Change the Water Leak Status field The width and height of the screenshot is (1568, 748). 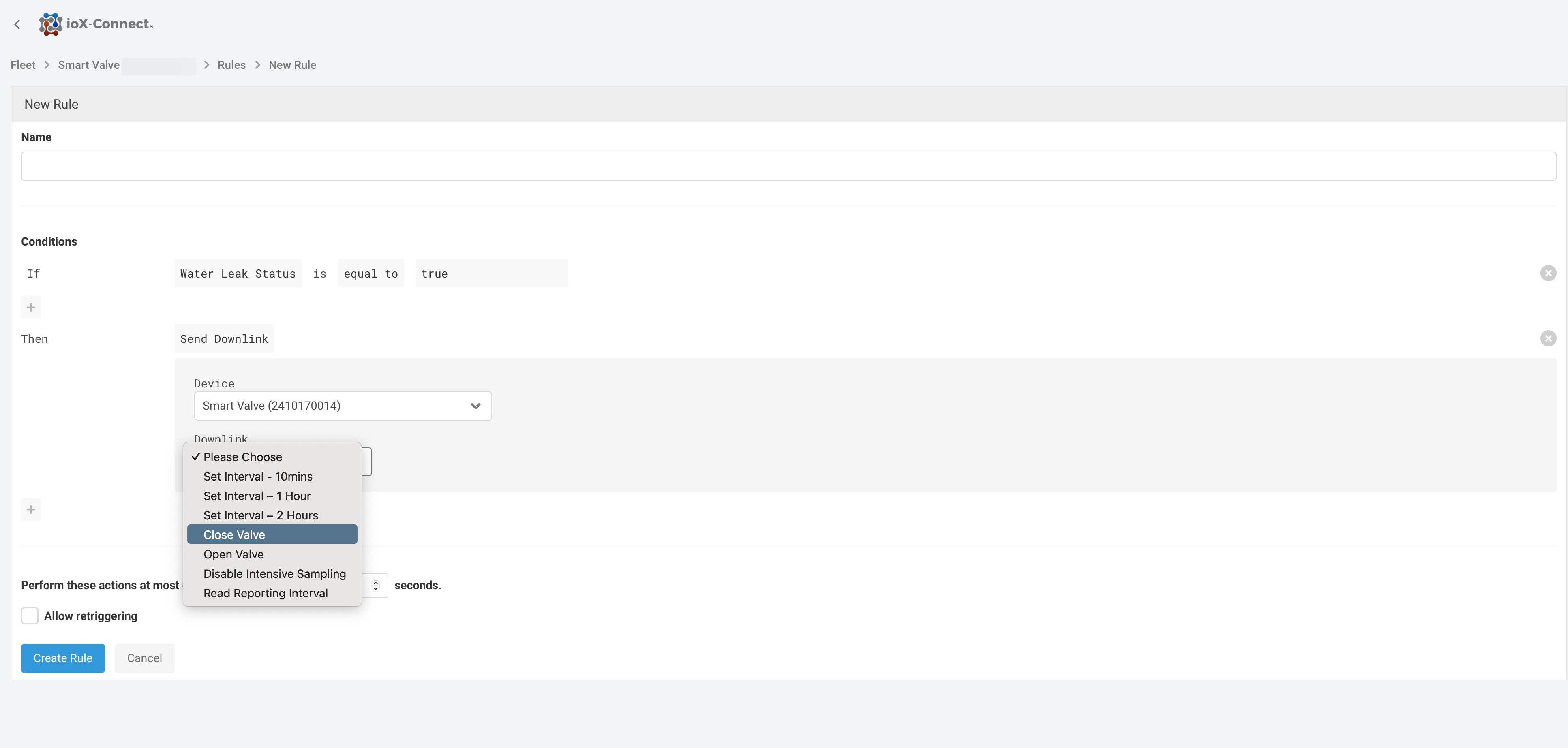tap(238, 274)
